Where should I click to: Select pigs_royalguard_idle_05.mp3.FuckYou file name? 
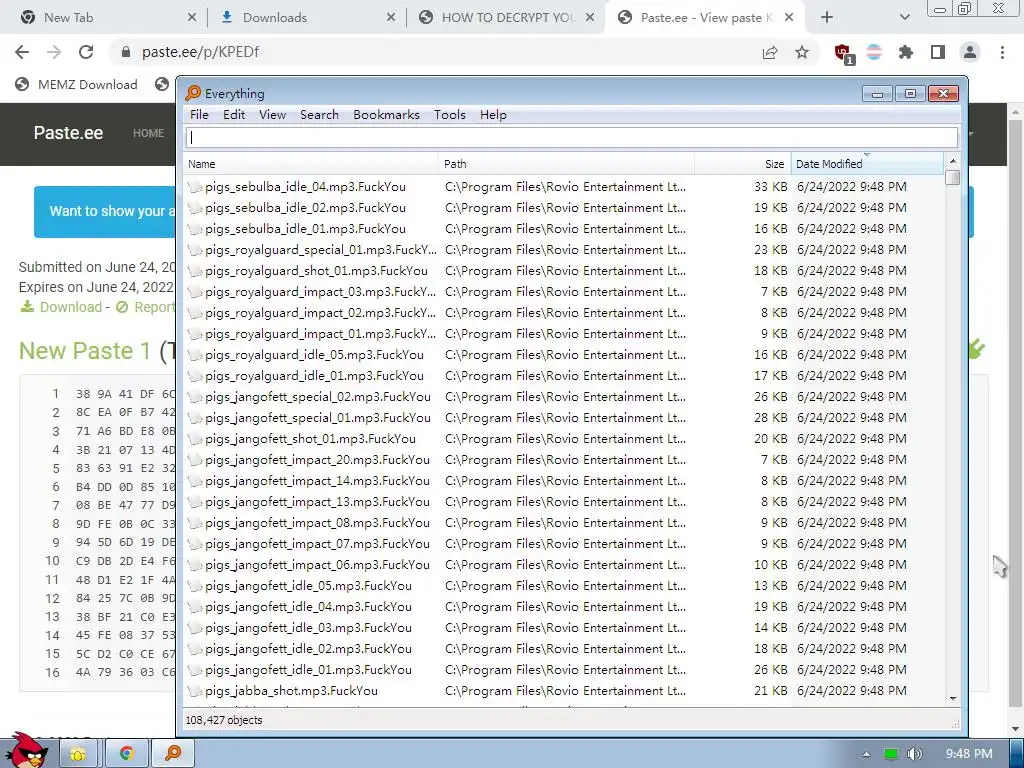point(314,355)
